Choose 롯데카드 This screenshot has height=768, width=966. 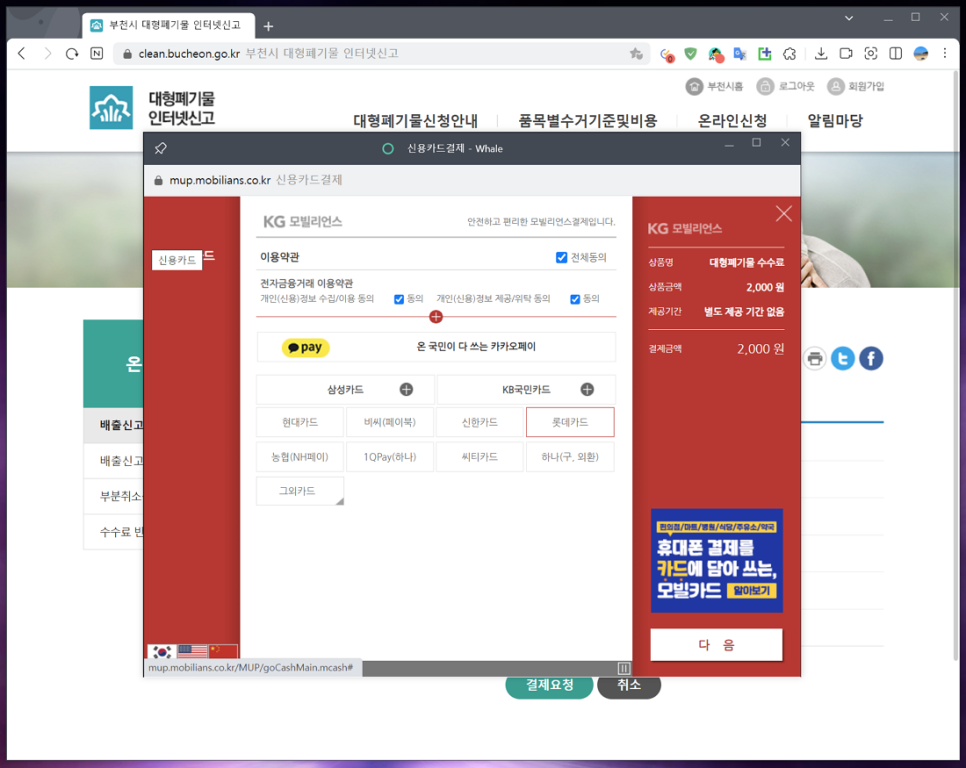pos(570,422)
